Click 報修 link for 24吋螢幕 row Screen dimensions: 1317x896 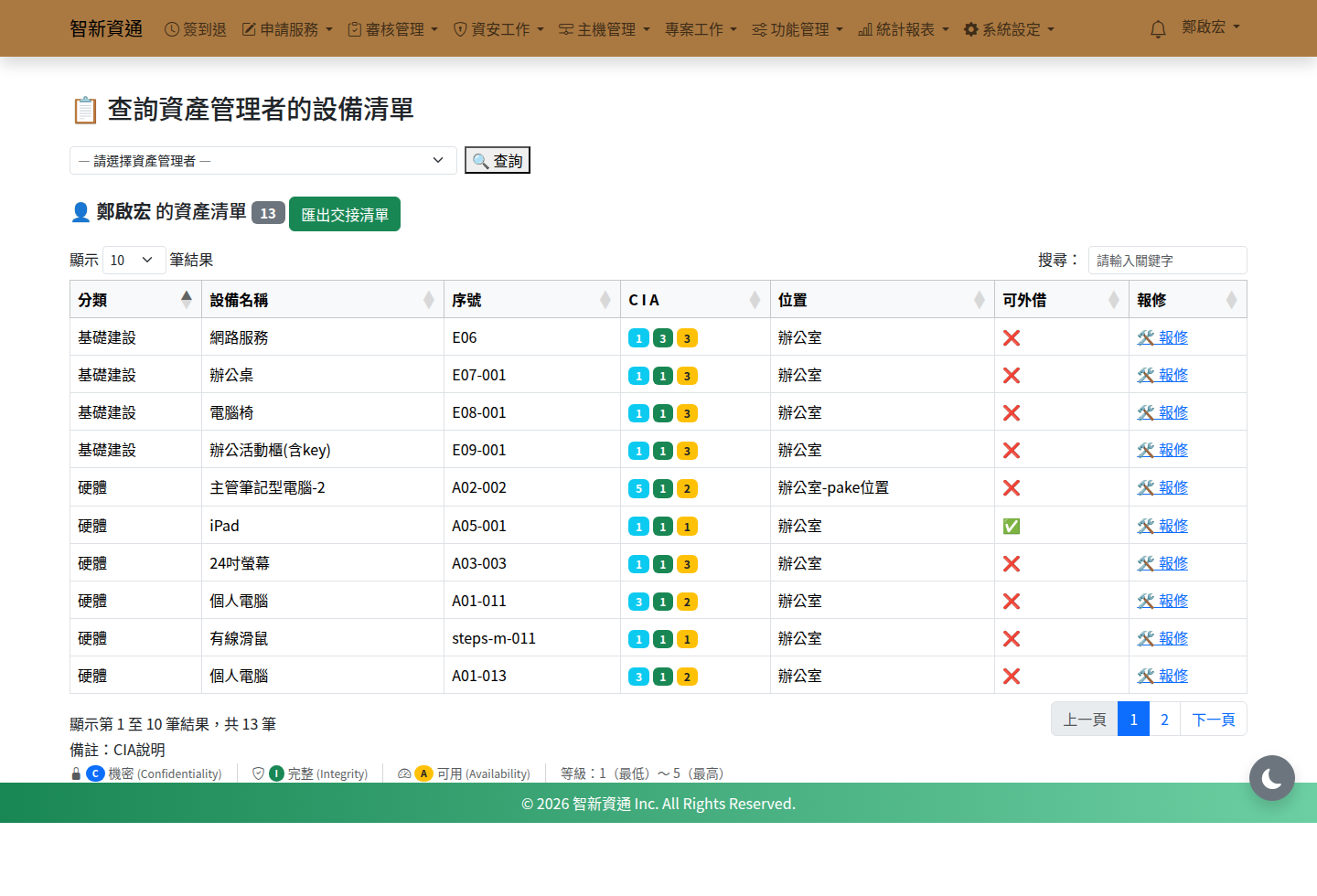click(1162, 564)
